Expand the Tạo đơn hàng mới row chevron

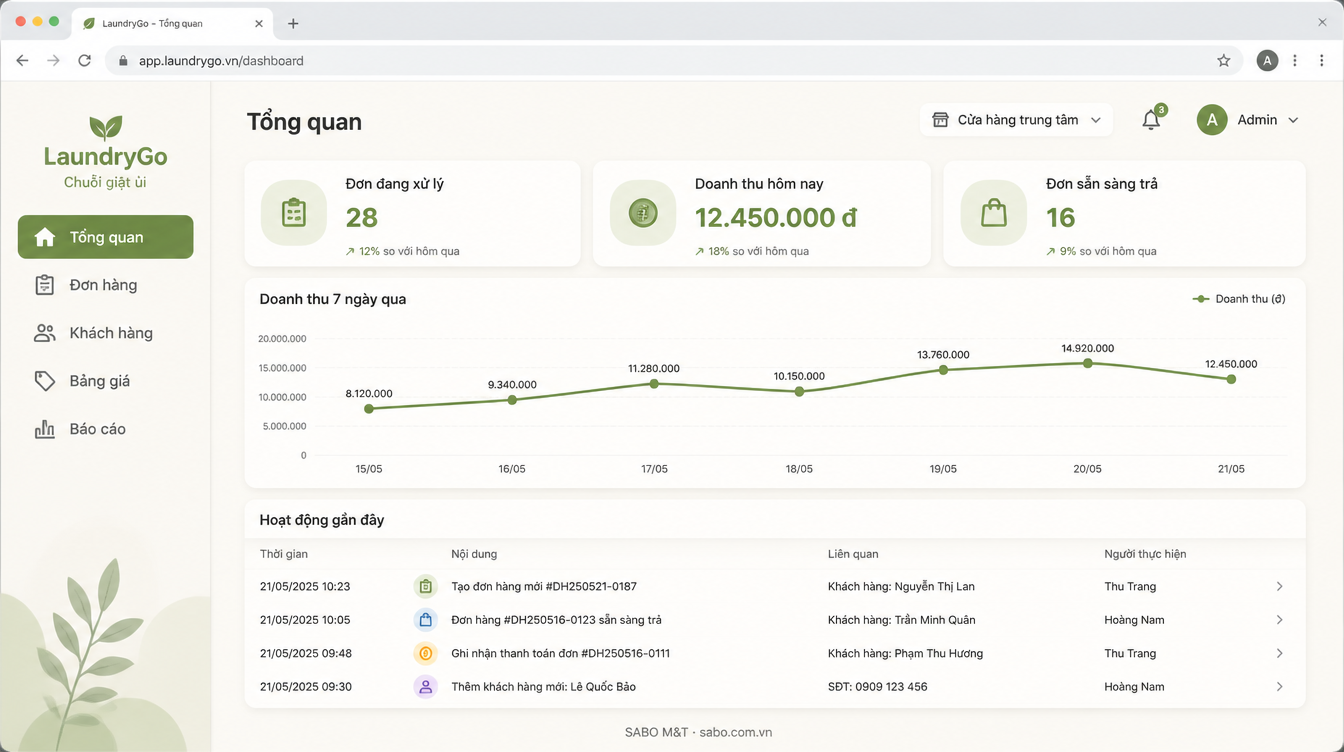pyautogui.click(x=1279, y=587)
